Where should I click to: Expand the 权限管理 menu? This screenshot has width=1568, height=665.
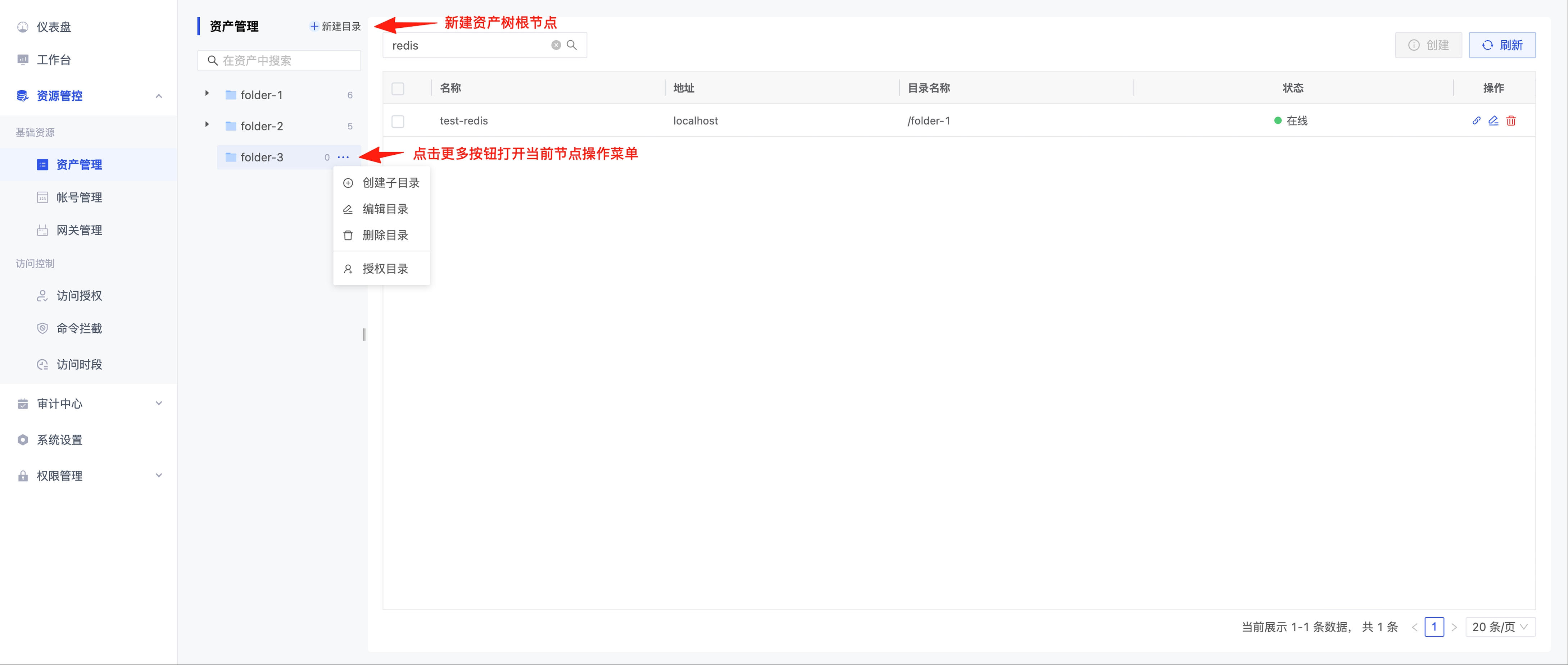[x=159, y=476]
